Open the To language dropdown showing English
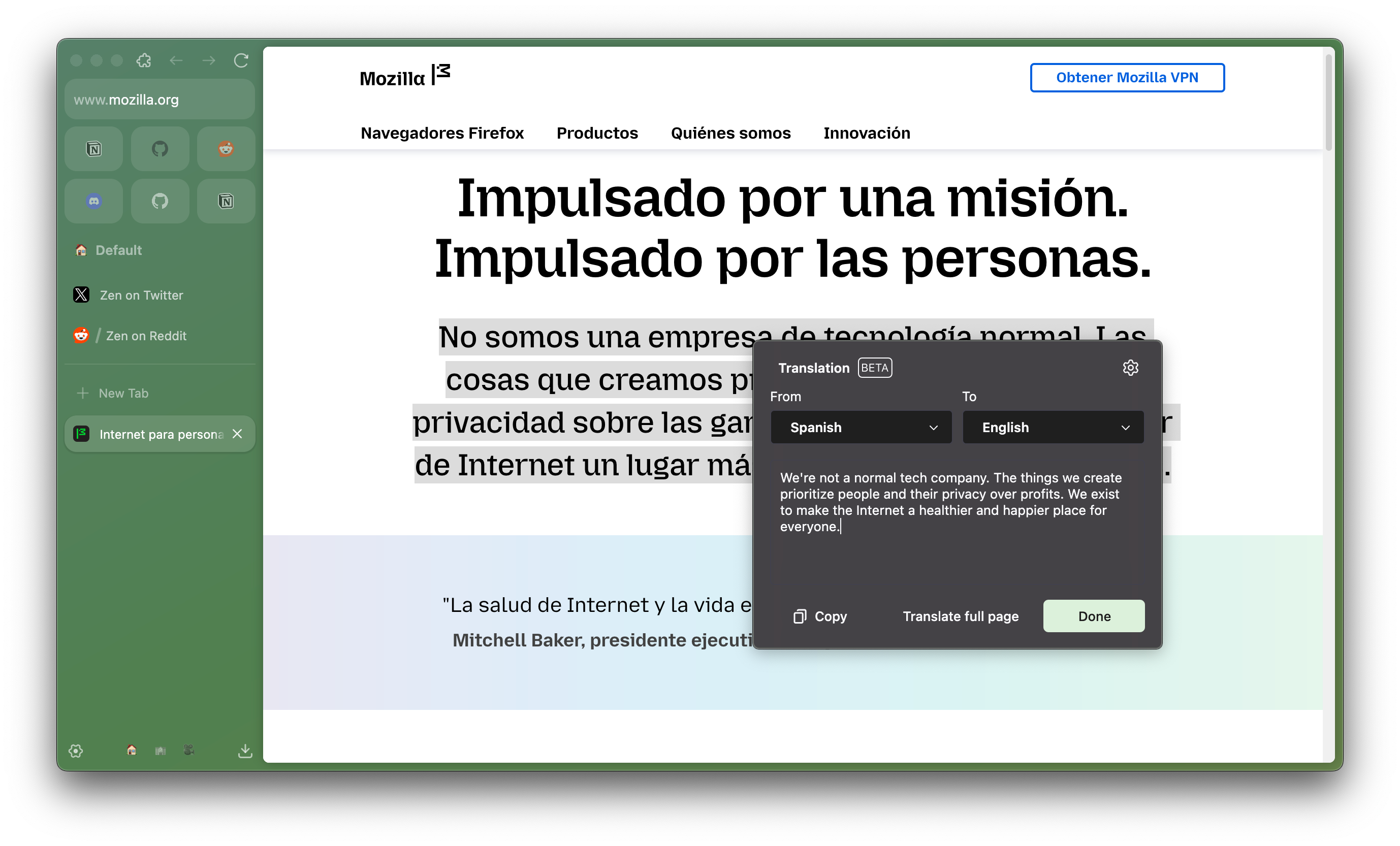 [x=1053, y=427]
